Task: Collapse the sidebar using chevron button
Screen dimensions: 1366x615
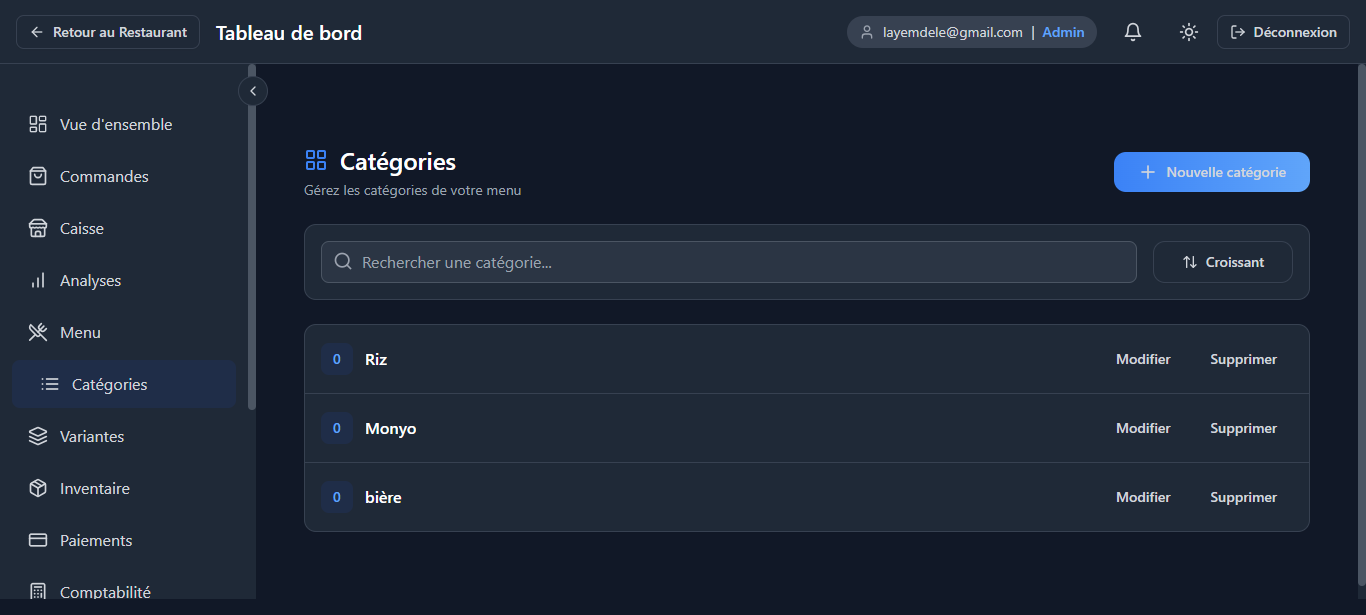Action: pyautogui.click(x=253, y=91)
